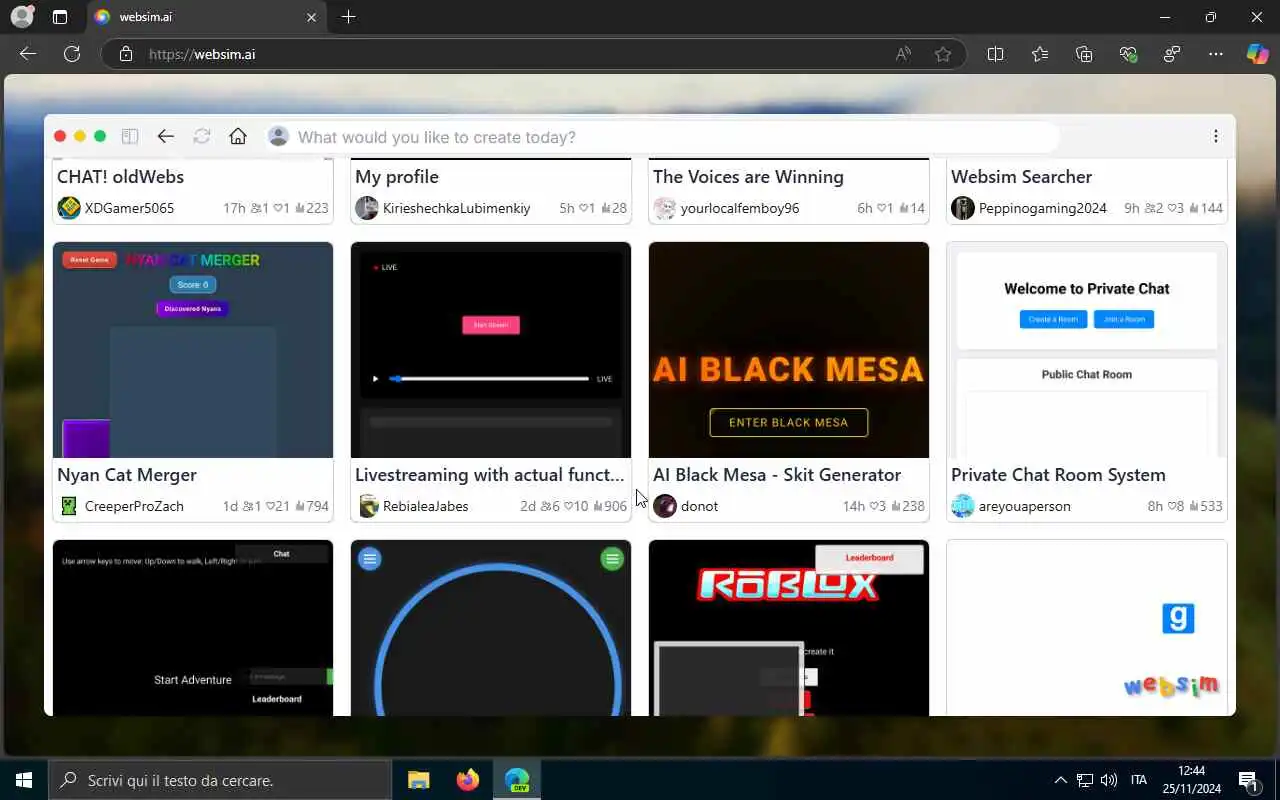Open the Windows Start menu
Image resolution: width=1280 pixels, height=800 pixels.
tap(24, 780)
